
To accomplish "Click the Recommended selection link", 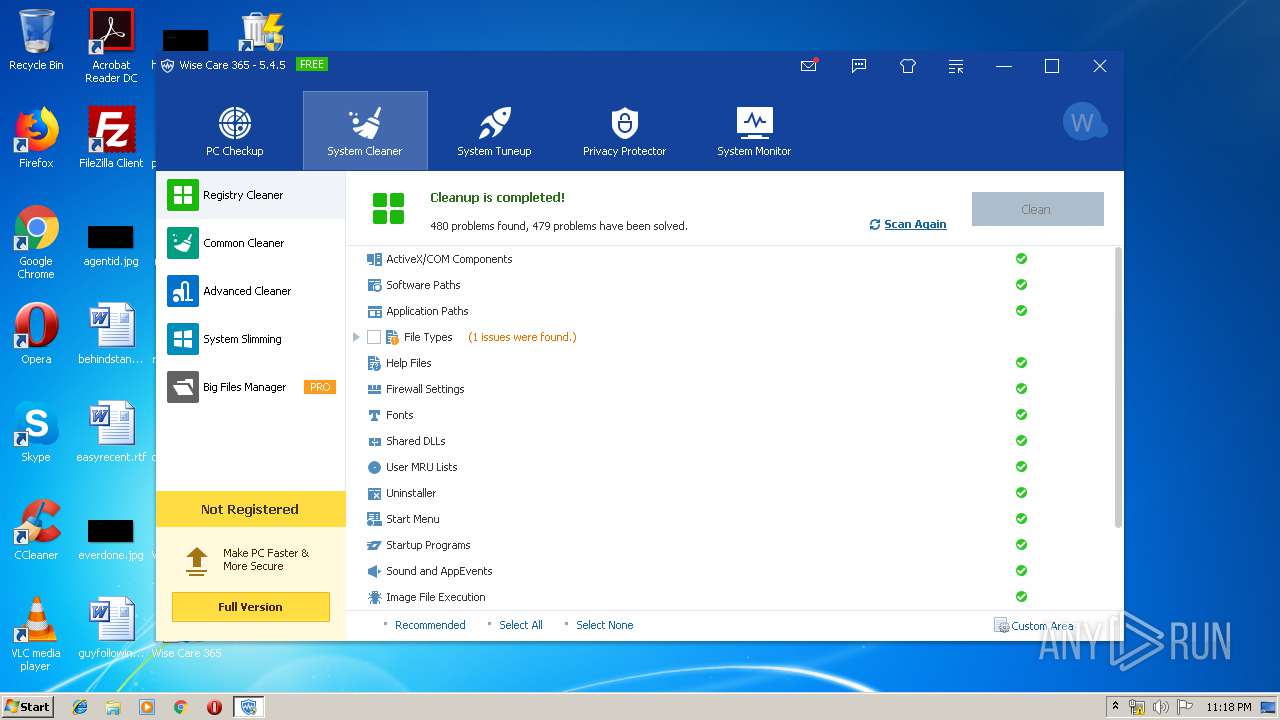I will pos(430,625).
